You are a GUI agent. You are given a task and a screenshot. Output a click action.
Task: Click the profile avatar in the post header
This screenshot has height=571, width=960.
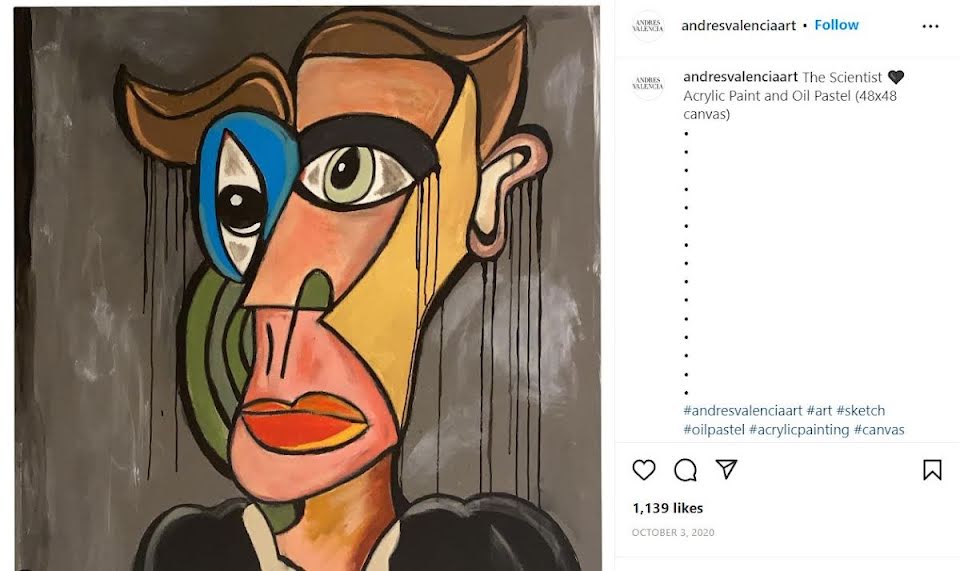pos(648,26)
